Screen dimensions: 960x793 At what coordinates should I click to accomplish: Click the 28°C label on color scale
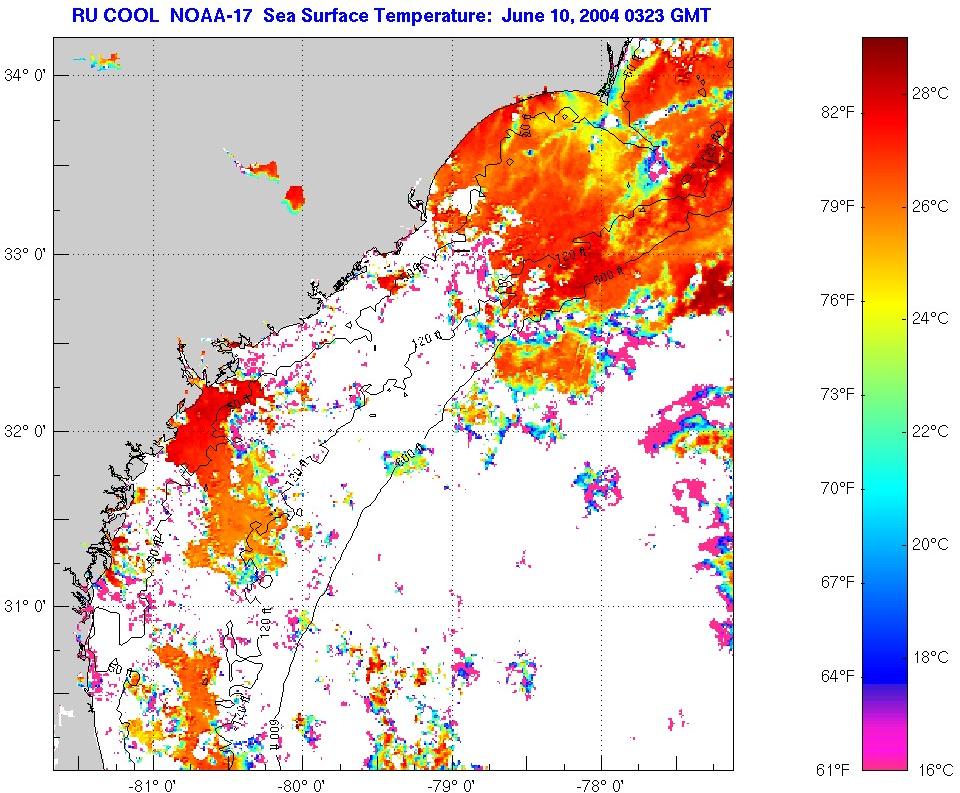click(x=931, y=93)
